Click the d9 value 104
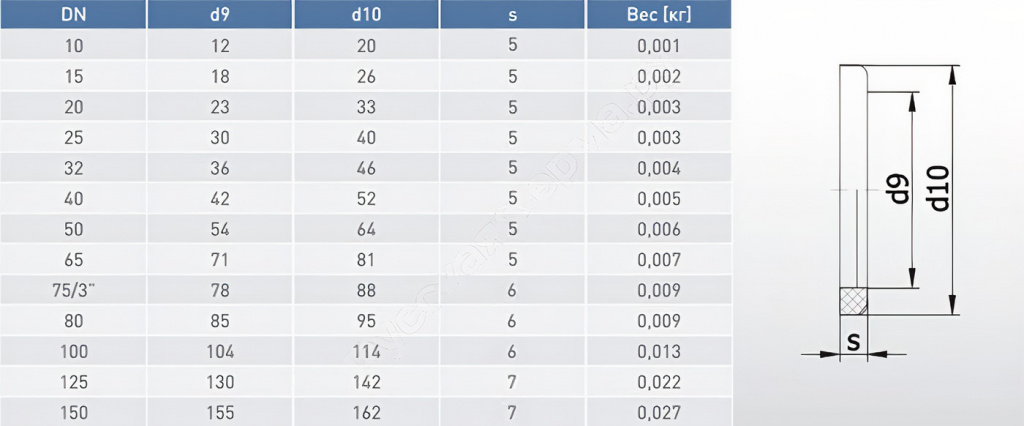1024x426 pixels. (220, 351)
